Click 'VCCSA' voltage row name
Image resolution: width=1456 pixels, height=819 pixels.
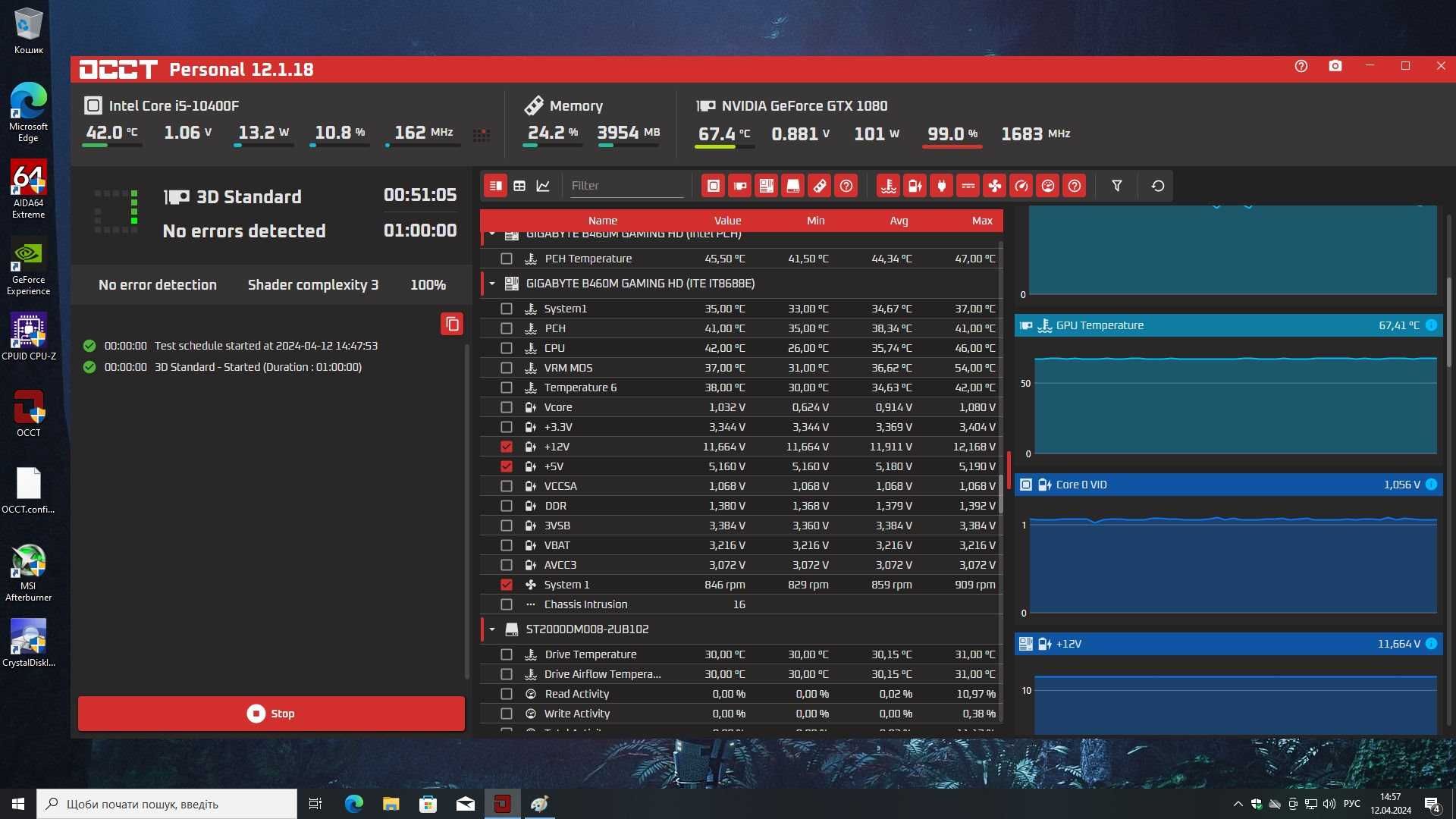click(560, 486)
